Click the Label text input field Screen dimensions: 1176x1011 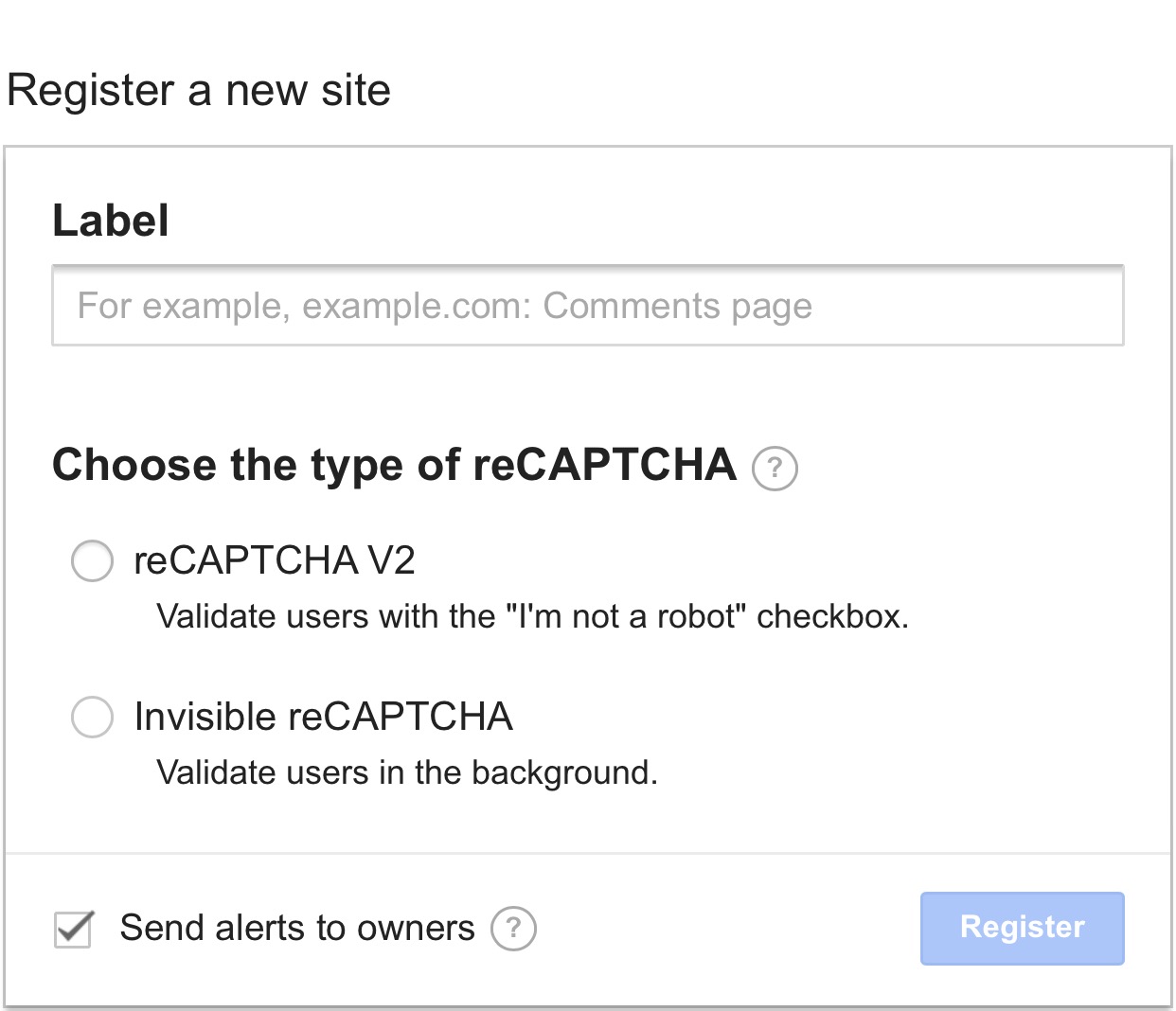coord(587,306)
